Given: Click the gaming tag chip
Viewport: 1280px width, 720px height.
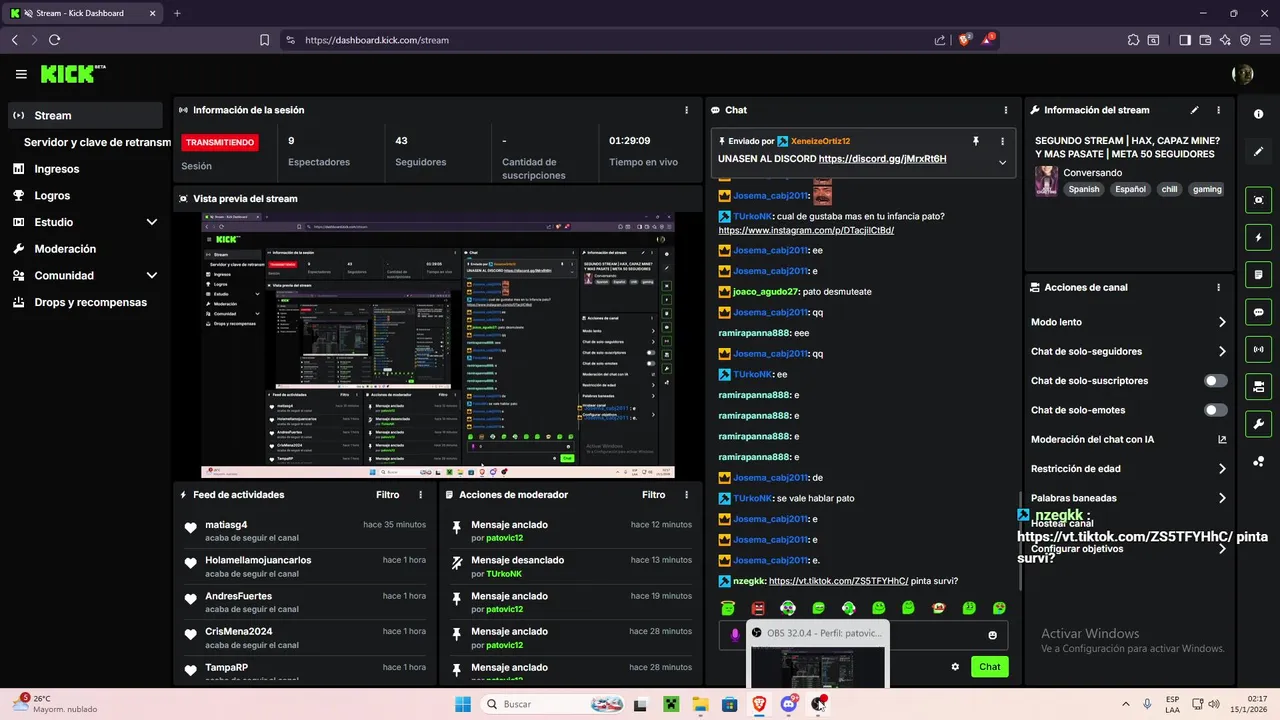Looking at the screenshot, I should coord(1207,189).
